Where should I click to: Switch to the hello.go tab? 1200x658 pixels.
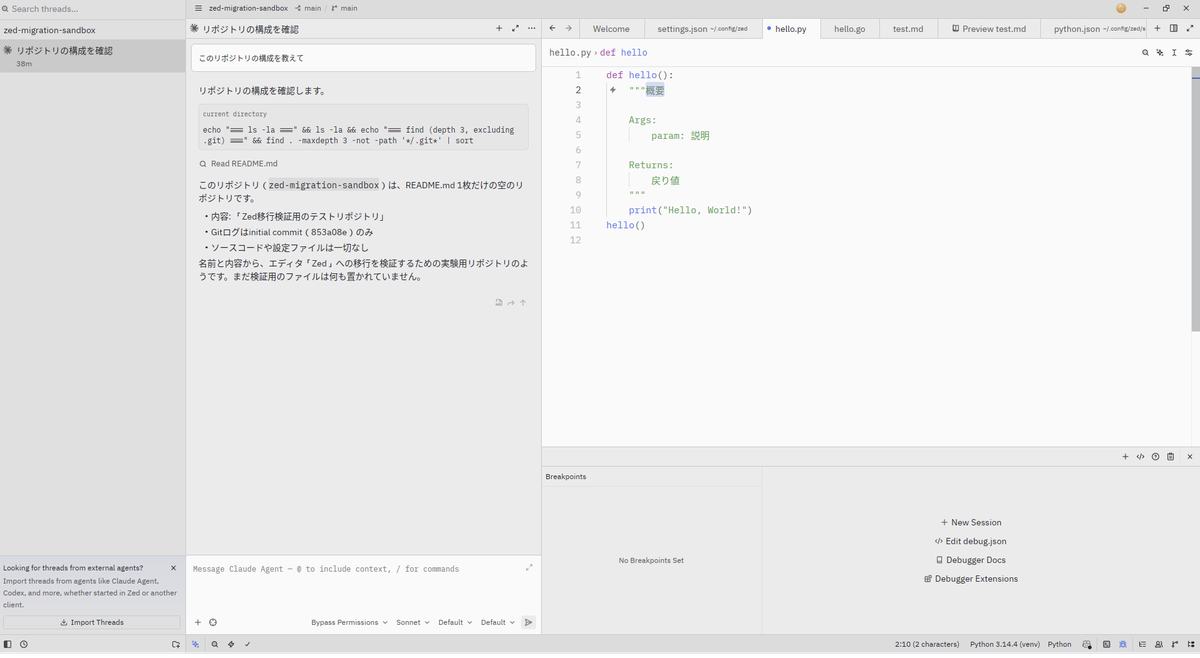point(849,29)
